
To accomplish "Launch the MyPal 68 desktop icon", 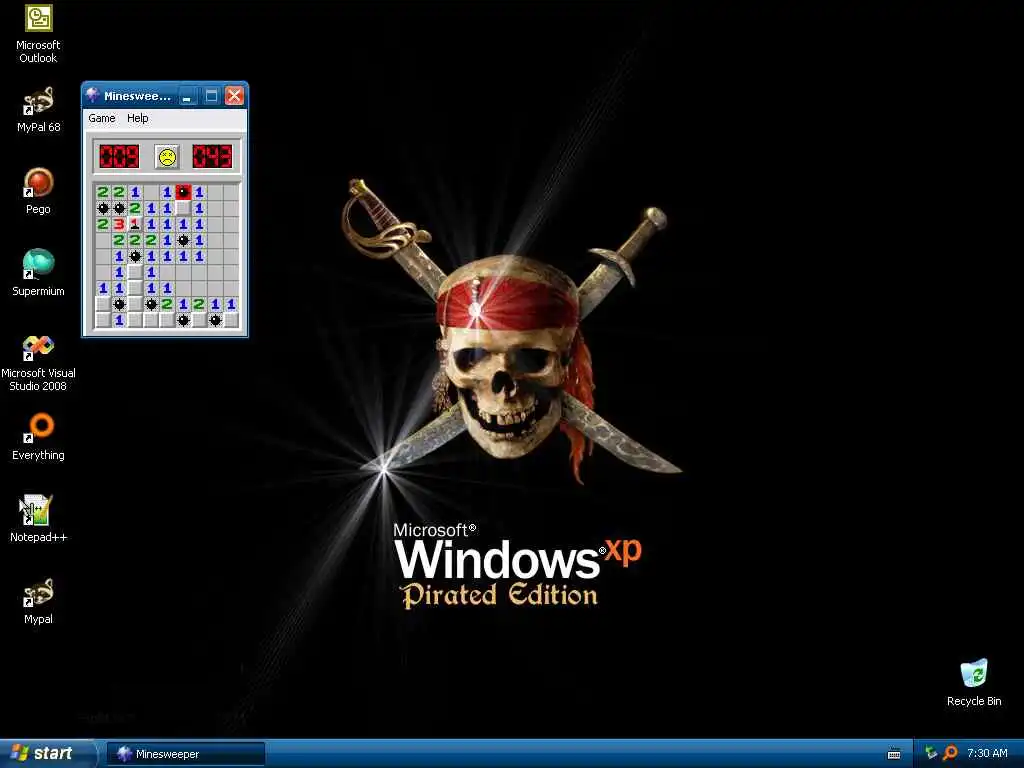I will pos(38,109).
